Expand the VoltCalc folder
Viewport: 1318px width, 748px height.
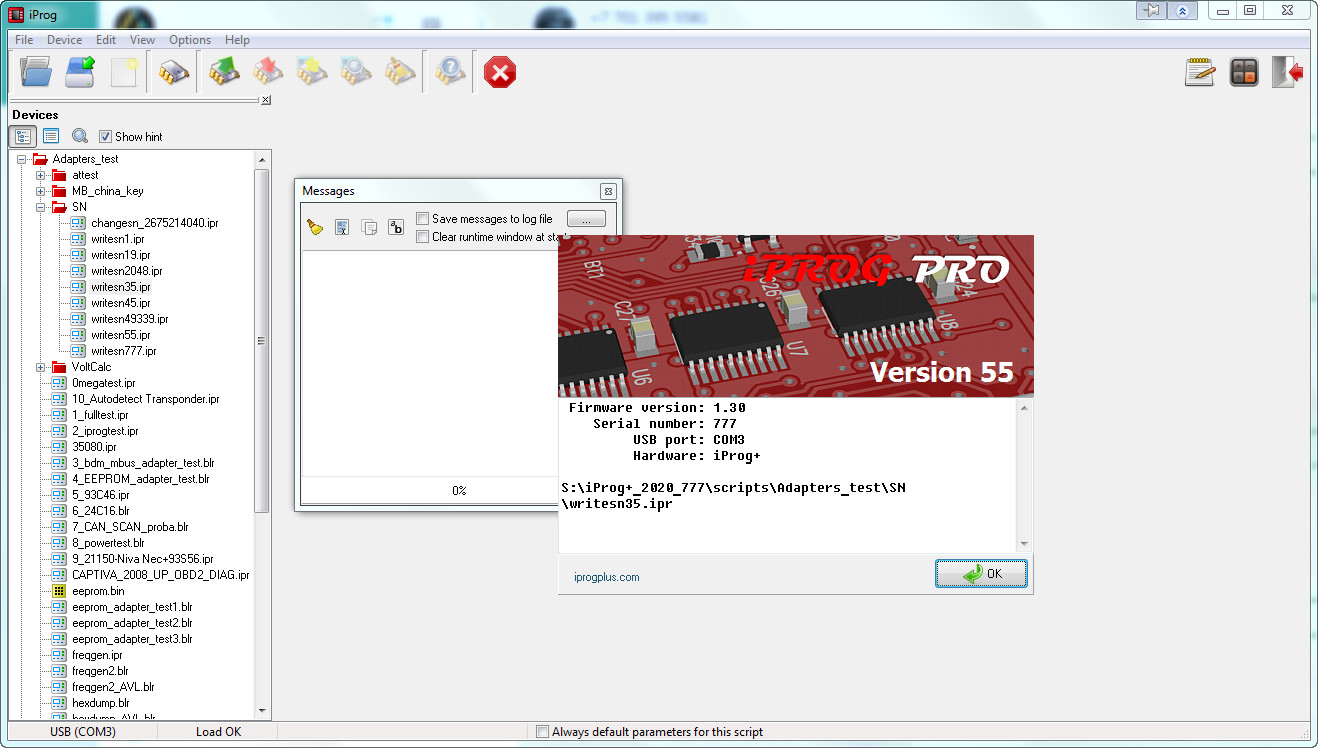(x=41, y=367)
